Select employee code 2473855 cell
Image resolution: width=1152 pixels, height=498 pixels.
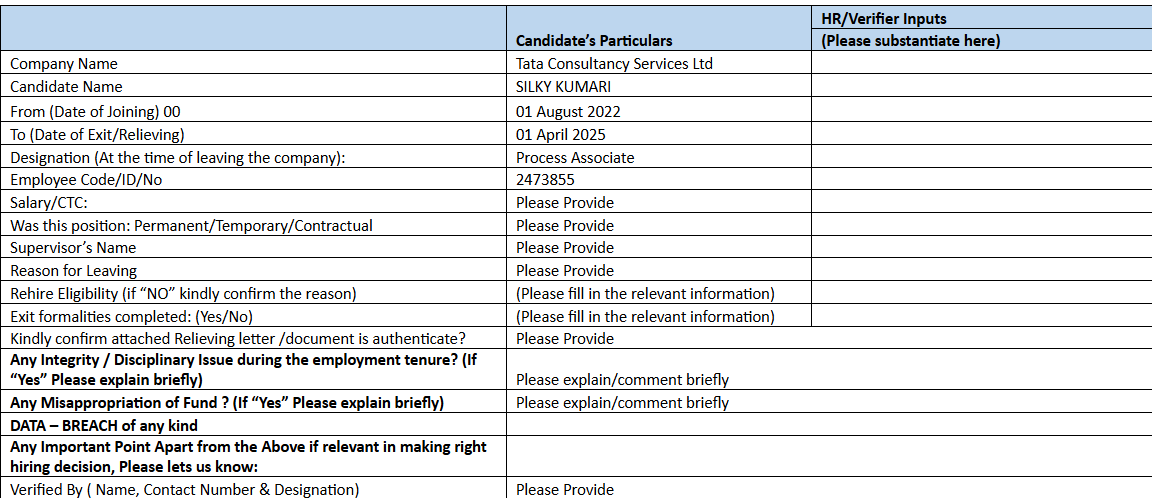pyautogui.click(x=545, y=180)
